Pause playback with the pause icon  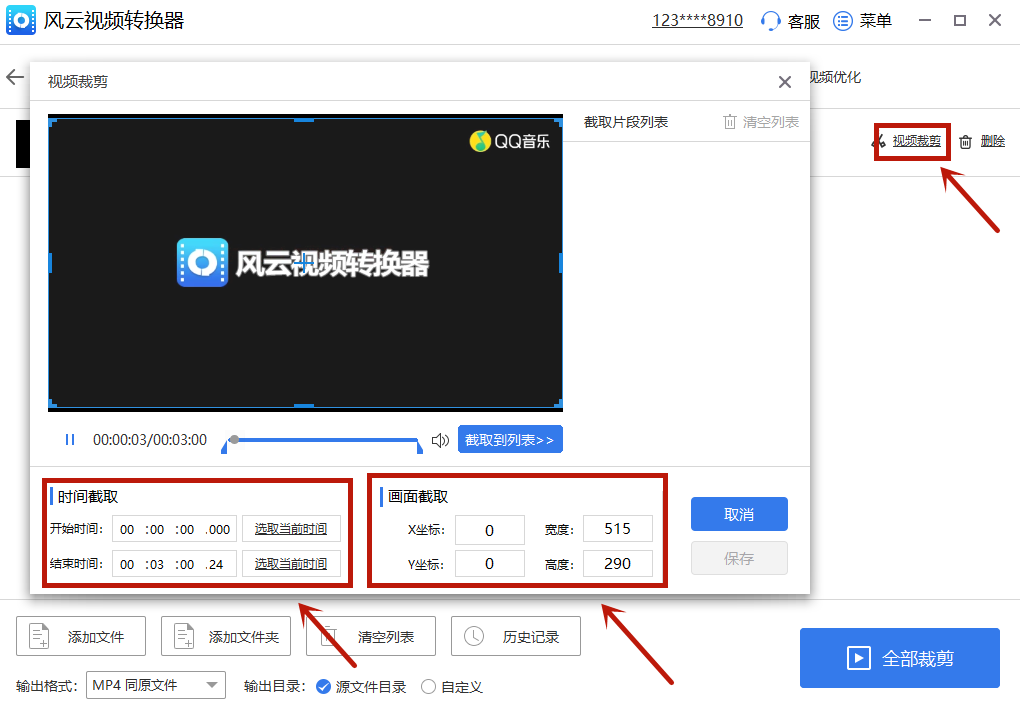pos(70,440)
